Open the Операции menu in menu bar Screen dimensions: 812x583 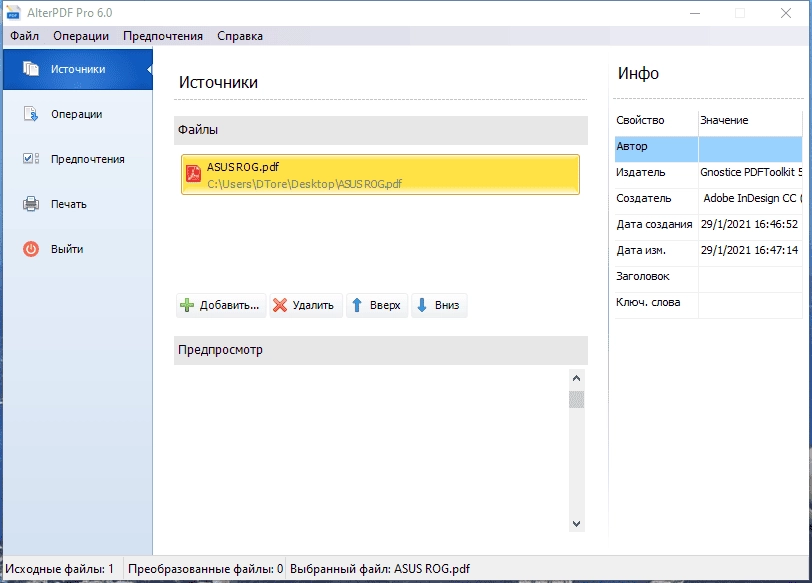[x=81, y=36]
